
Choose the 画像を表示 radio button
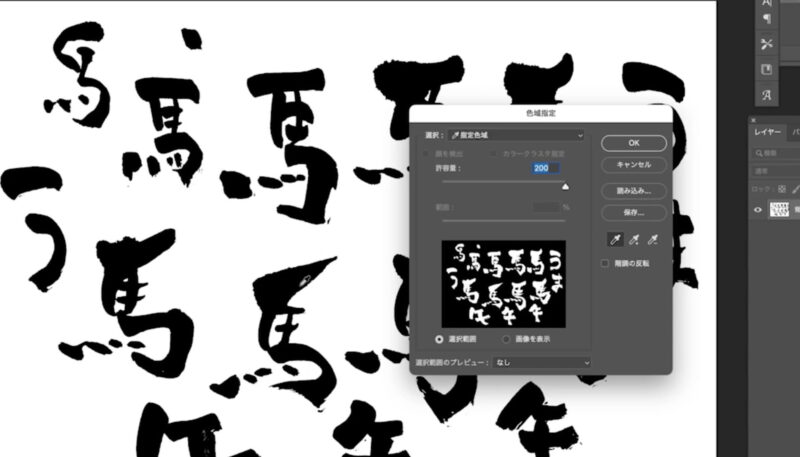[506, 339]
